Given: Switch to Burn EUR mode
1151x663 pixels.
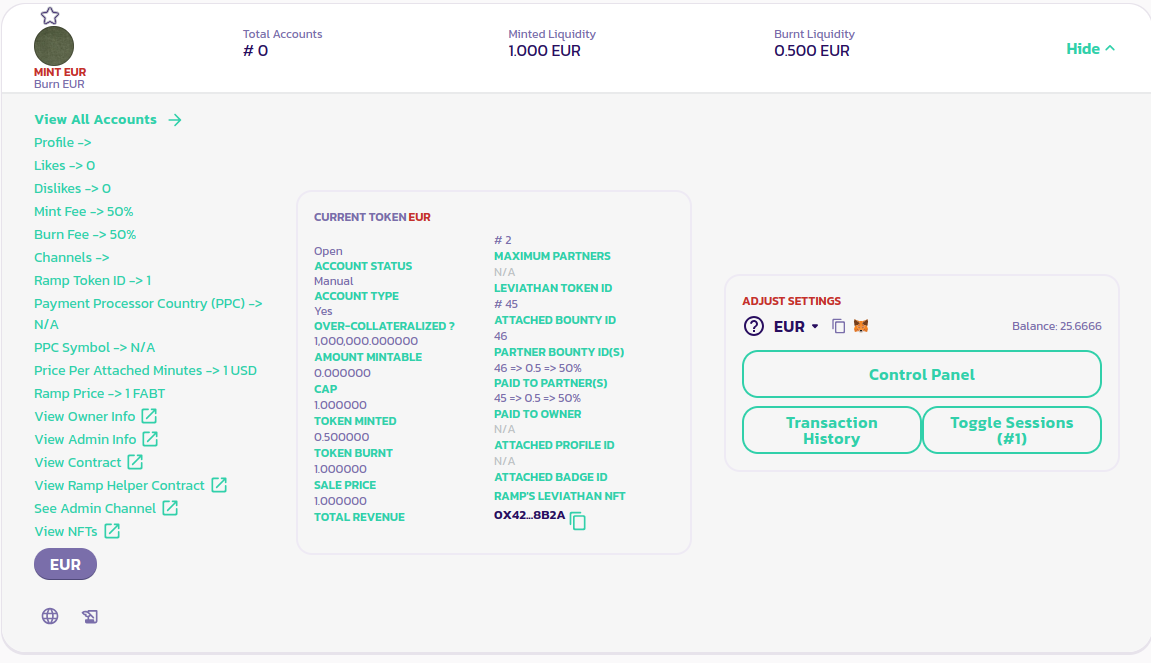Looking at the screenshot, I should pos(59,84).
